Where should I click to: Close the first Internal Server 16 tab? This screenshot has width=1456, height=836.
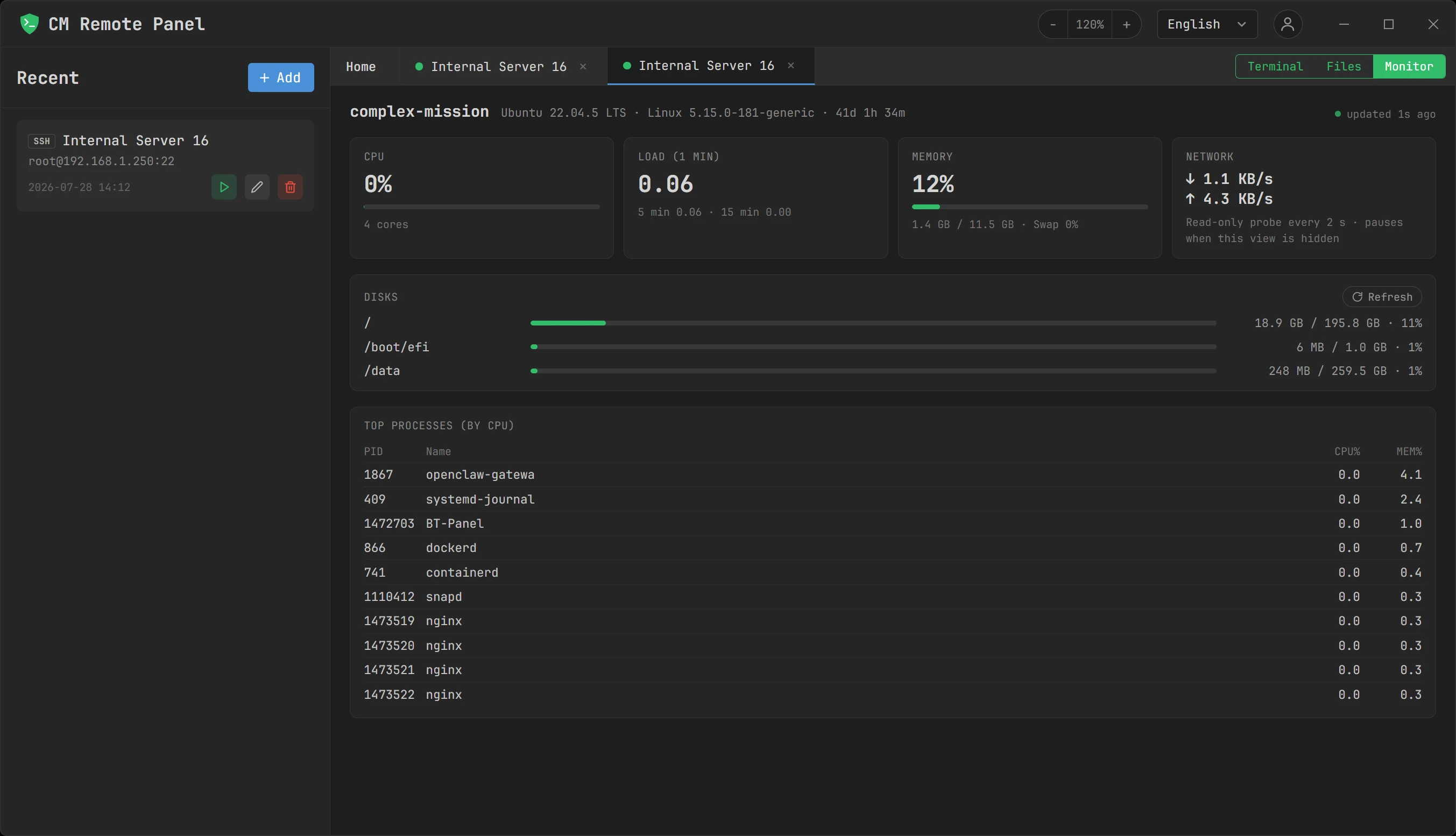coord(583,67)
